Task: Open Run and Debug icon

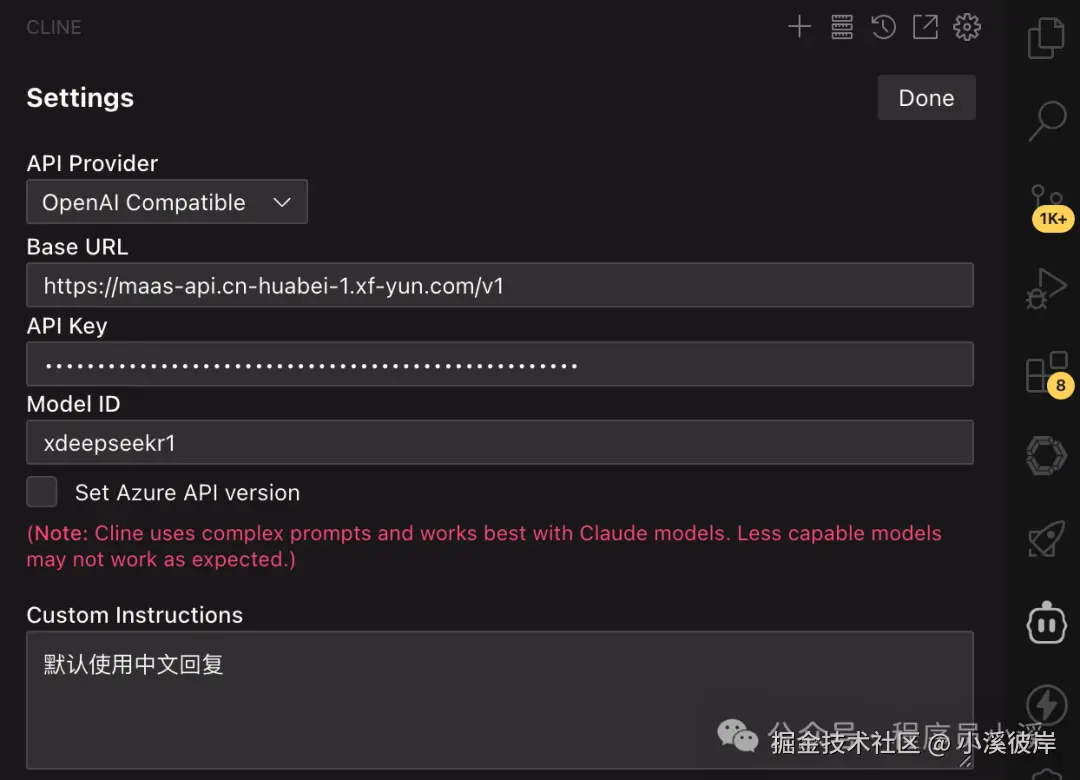Action: tap(1046, 288)
